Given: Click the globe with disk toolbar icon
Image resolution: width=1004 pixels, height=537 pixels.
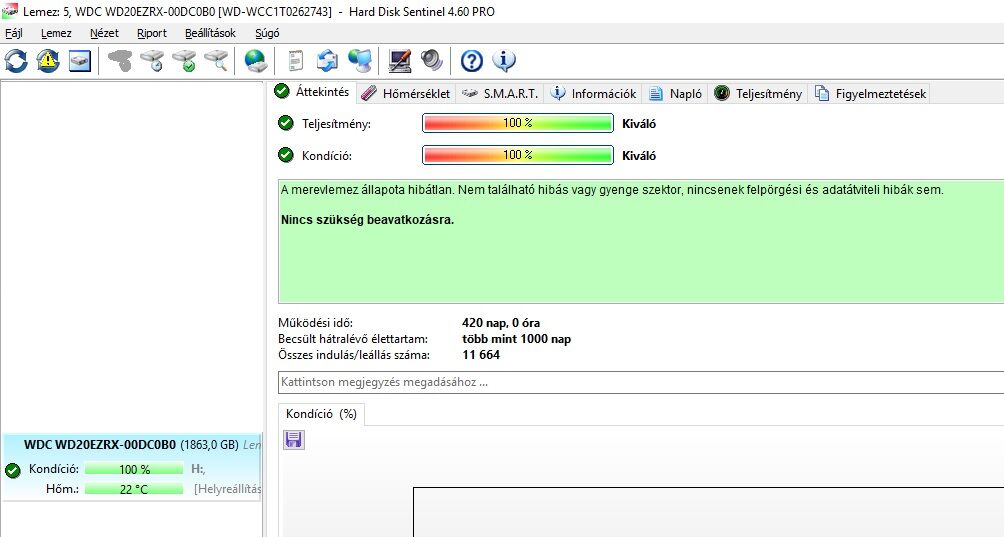Looking at the screenshot, I should [255, 61].
